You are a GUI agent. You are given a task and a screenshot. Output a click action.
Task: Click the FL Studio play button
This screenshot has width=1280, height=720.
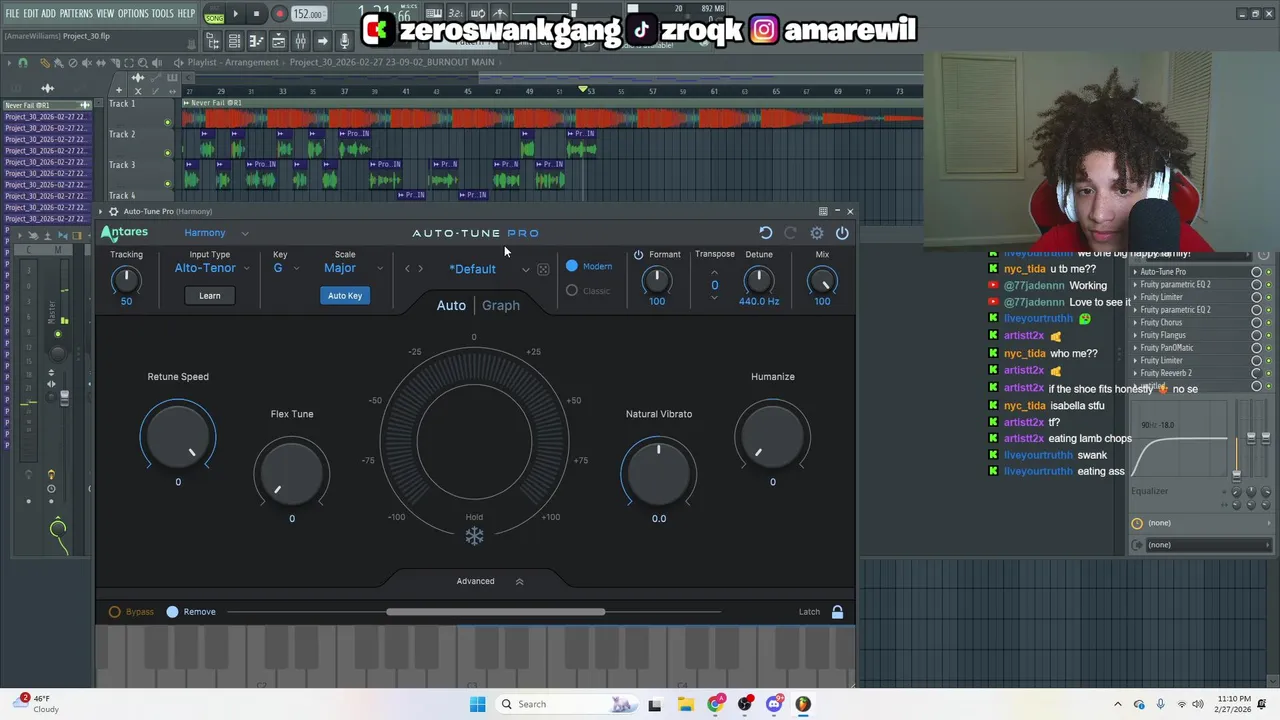pyautogui.click(x=235, y=14)
